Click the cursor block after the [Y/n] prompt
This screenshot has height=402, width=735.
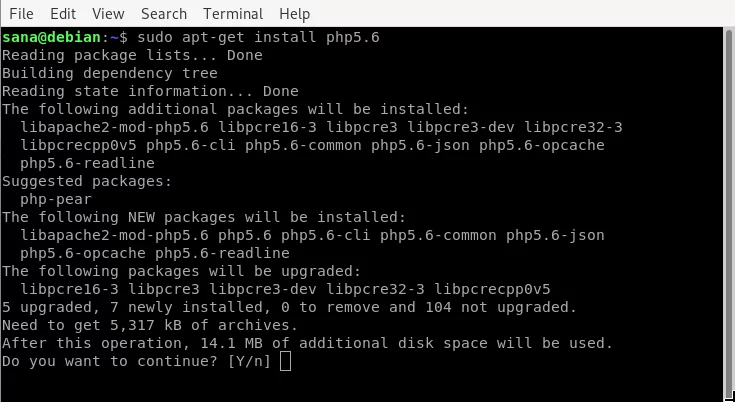tap(285, 361)
